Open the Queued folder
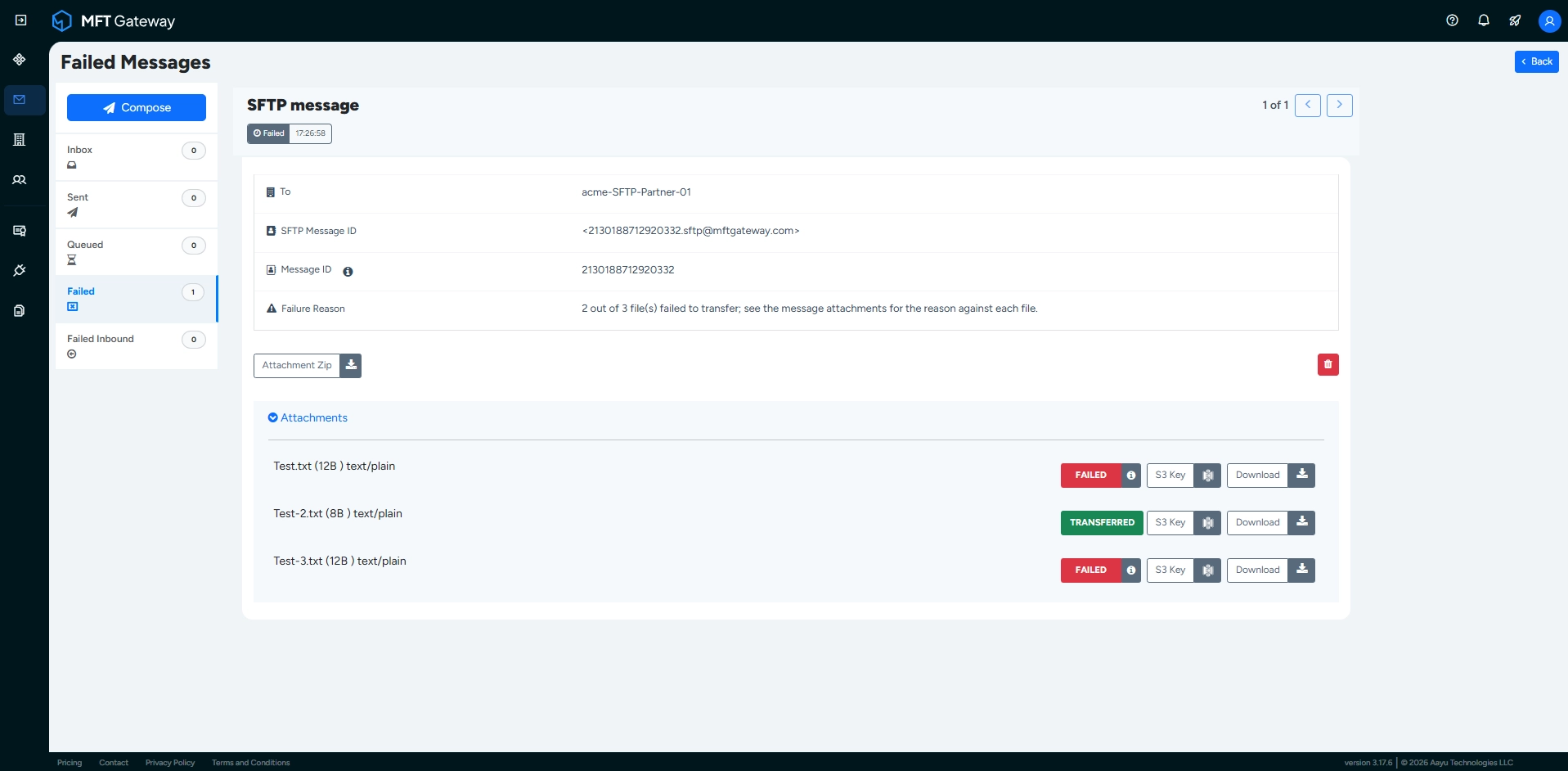 point(137,252)
